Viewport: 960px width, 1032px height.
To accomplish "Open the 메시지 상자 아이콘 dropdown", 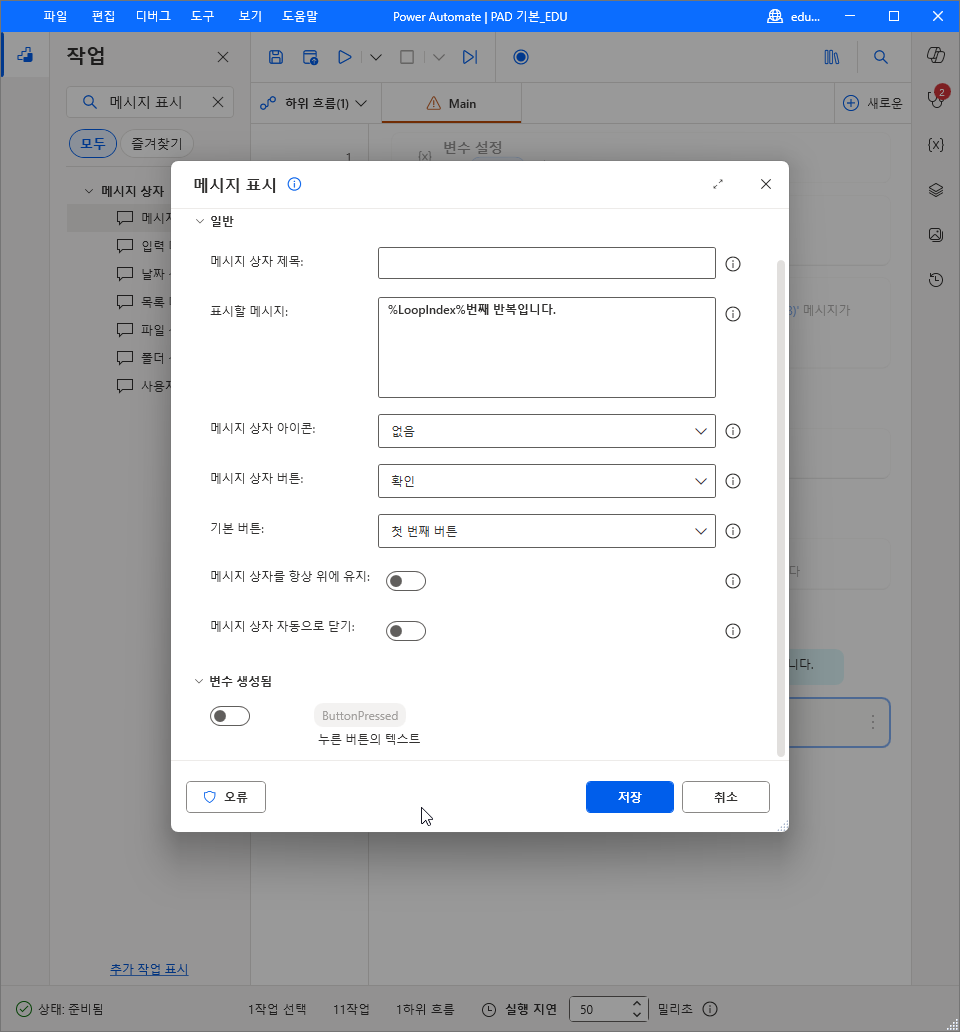I will click(547, 431).
